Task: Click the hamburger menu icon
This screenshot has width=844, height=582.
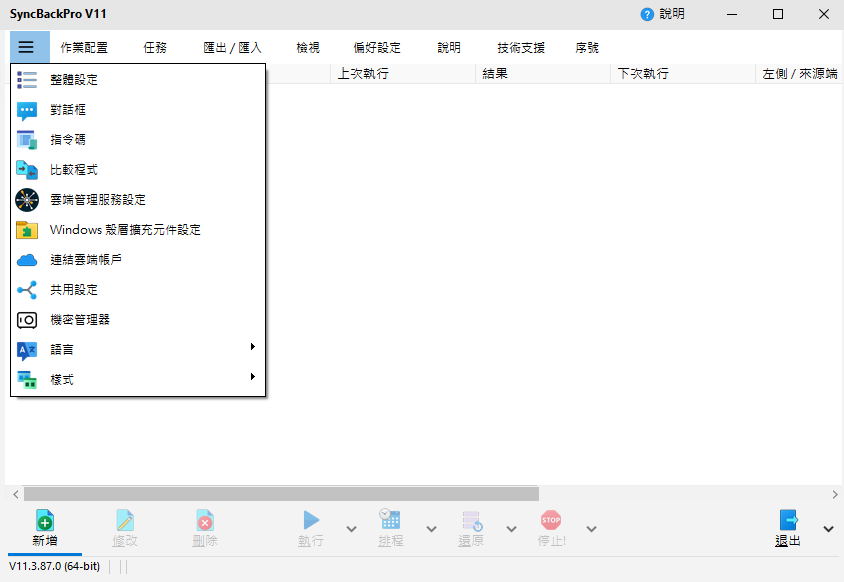Action: point(26,47)
